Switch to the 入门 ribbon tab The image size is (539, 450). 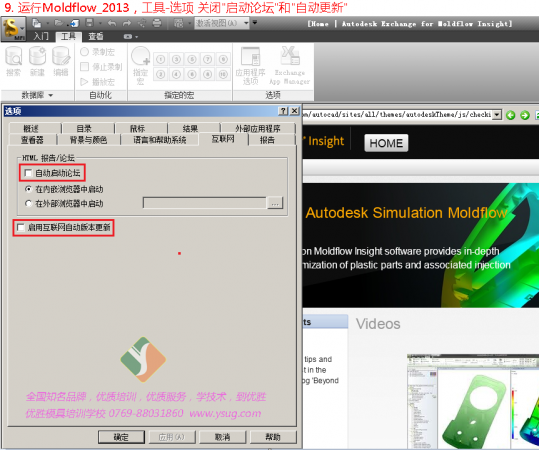coord(41,36)
